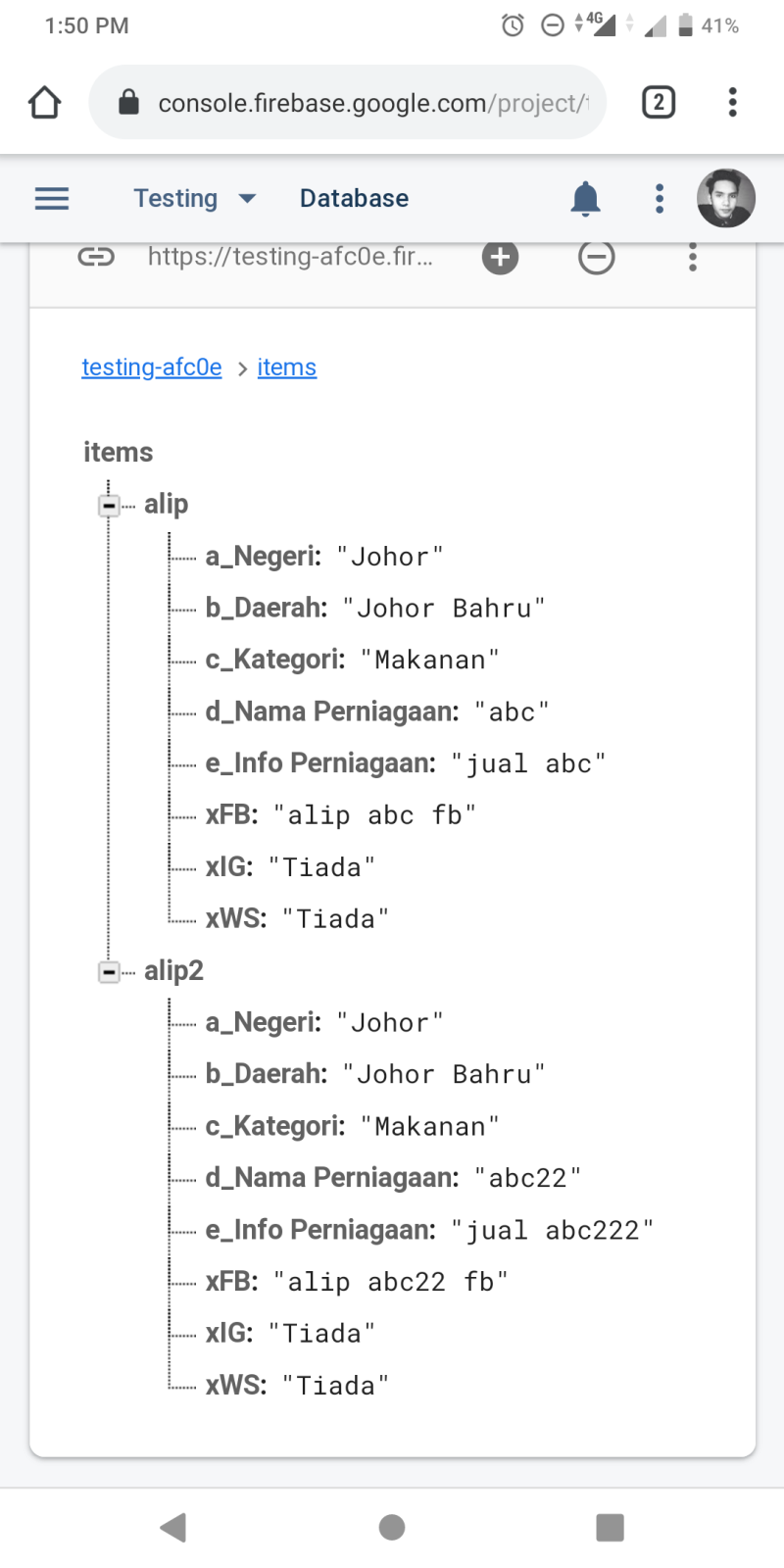
Task: Tap the user profile avatar
Action: point(726,198)
